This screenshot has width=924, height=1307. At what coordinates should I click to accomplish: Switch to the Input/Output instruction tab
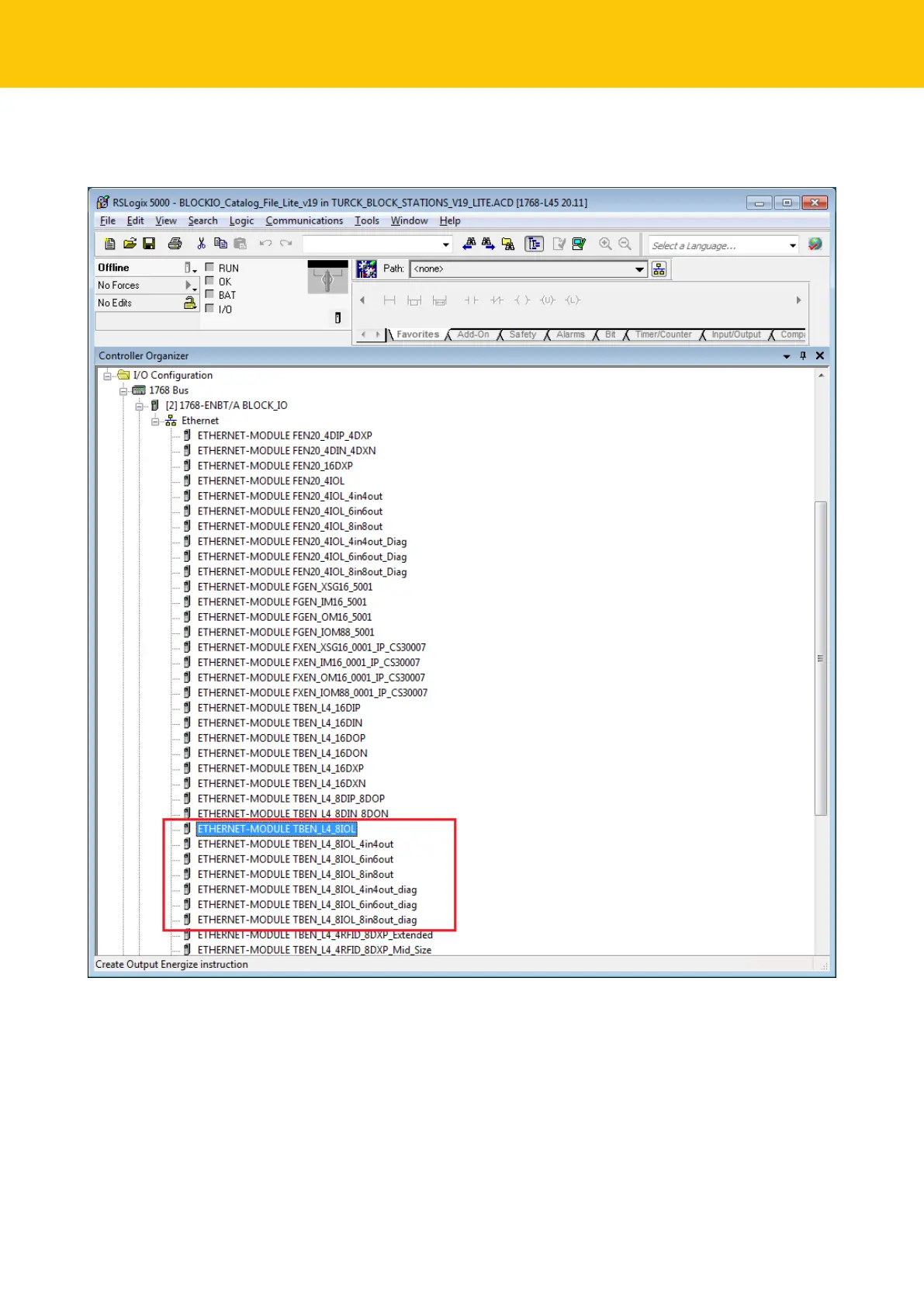click(x=736, y=335)
